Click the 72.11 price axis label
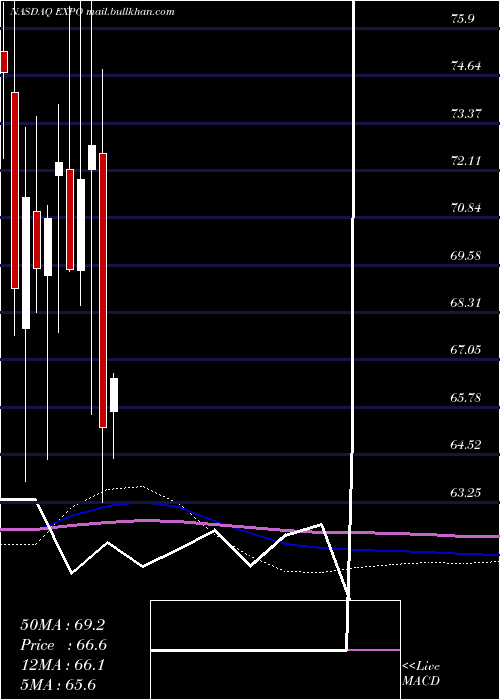This screenshot has height=700, width=500. 466,160
